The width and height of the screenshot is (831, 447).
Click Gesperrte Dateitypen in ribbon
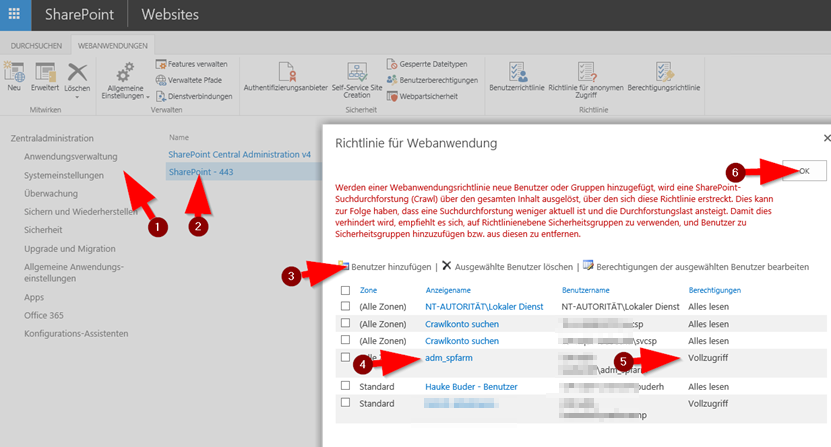click(427, 64)
